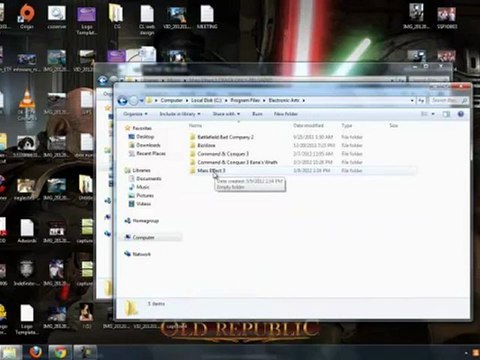Click the Adwords file on the desktop
Screen dimensions: 480x360
click(x=27, y=231)
